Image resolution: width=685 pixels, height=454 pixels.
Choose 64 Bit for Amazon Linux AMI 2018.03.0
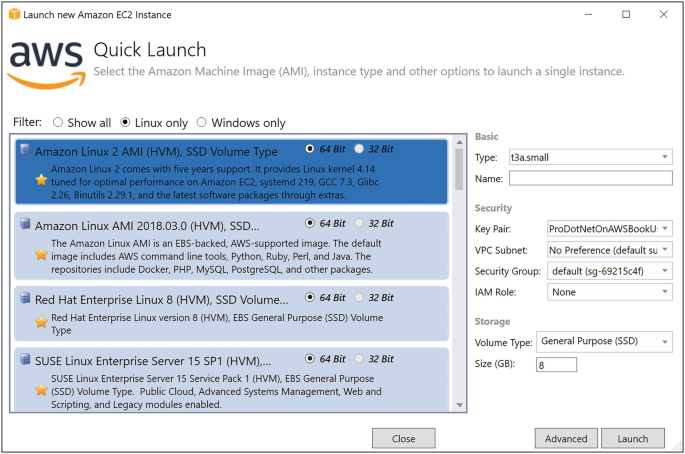tap(325, 223)
